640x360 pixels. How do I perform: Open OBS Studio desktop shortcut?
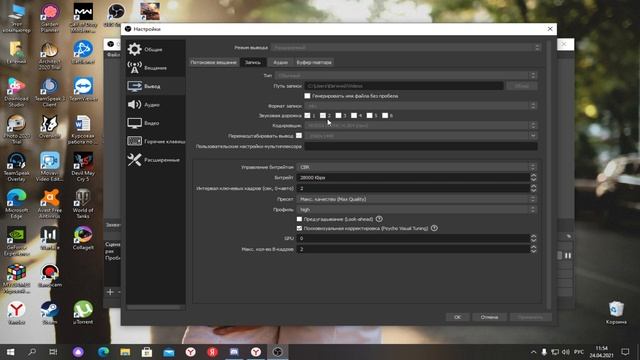click(116, 15)
